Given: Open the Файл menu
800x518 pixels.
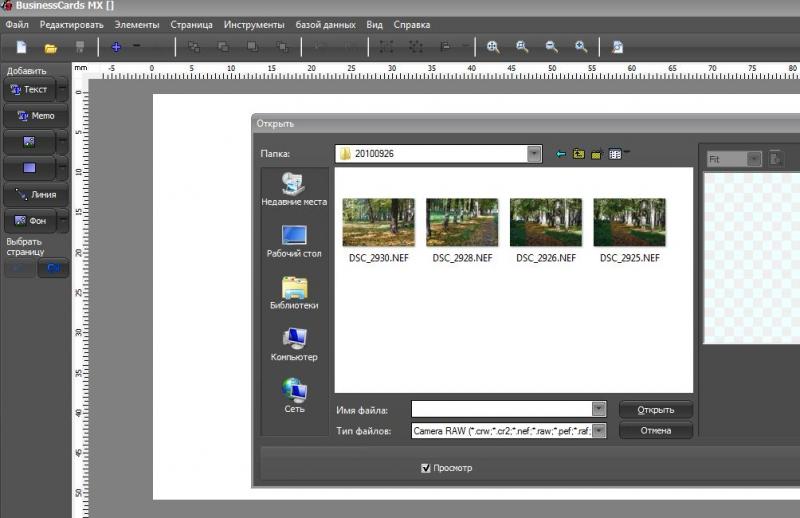Looking at the screenshot, I should click(17, 24).
